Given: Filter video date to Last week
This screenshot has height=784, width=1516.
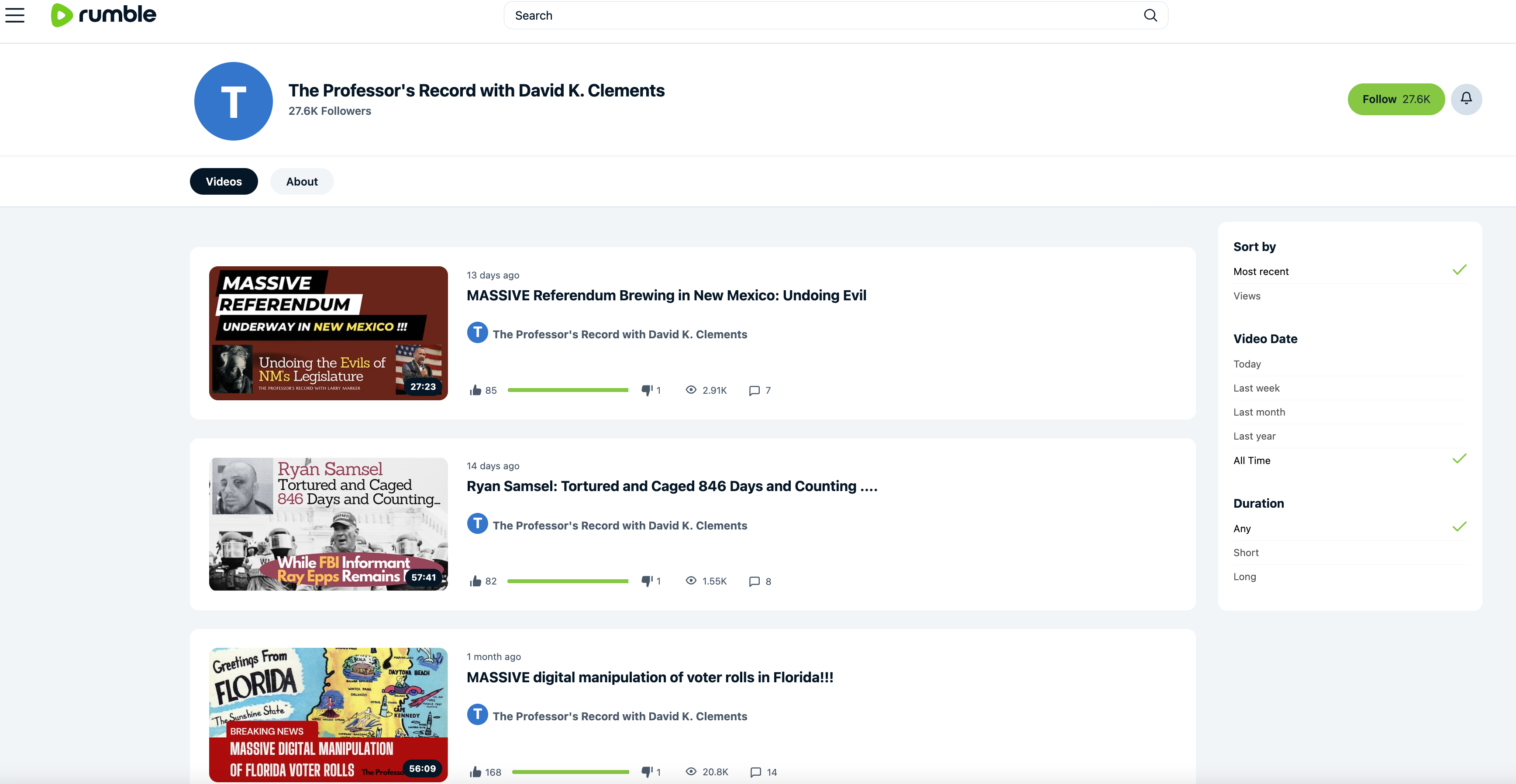Looking at the screenshot, I should click(x=1256, y=388).
